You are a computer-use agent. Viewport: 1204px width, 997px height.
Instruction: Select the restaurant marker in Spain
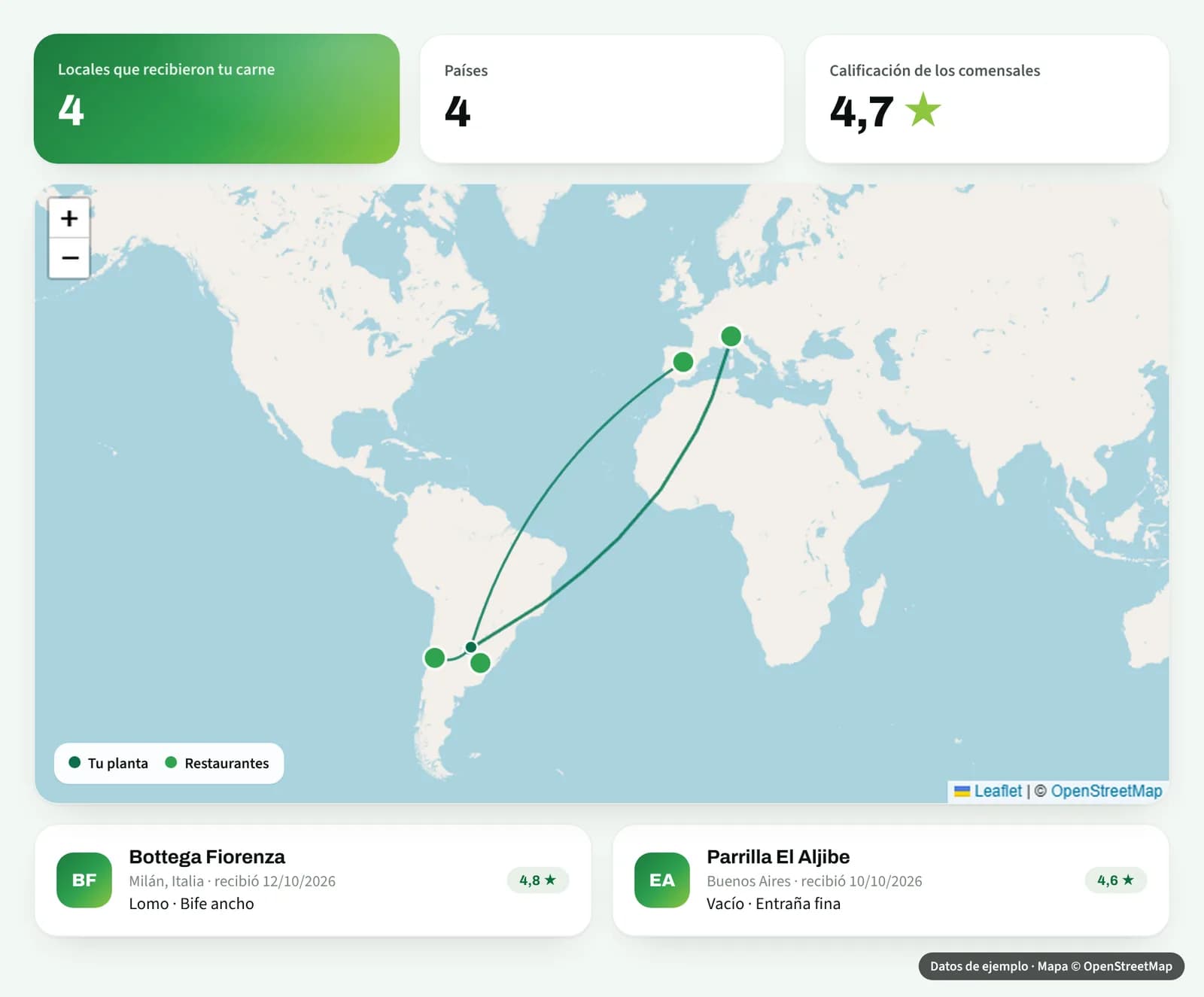683,362
